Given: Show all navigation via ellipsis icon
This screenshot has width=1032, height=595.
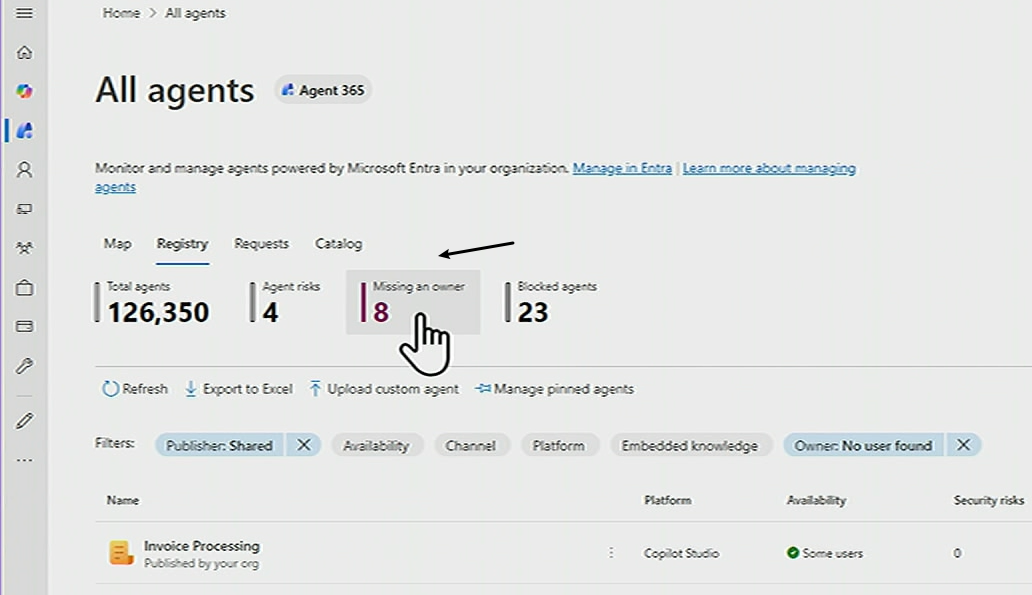Looking at the screenshot, I should [24, 460].
